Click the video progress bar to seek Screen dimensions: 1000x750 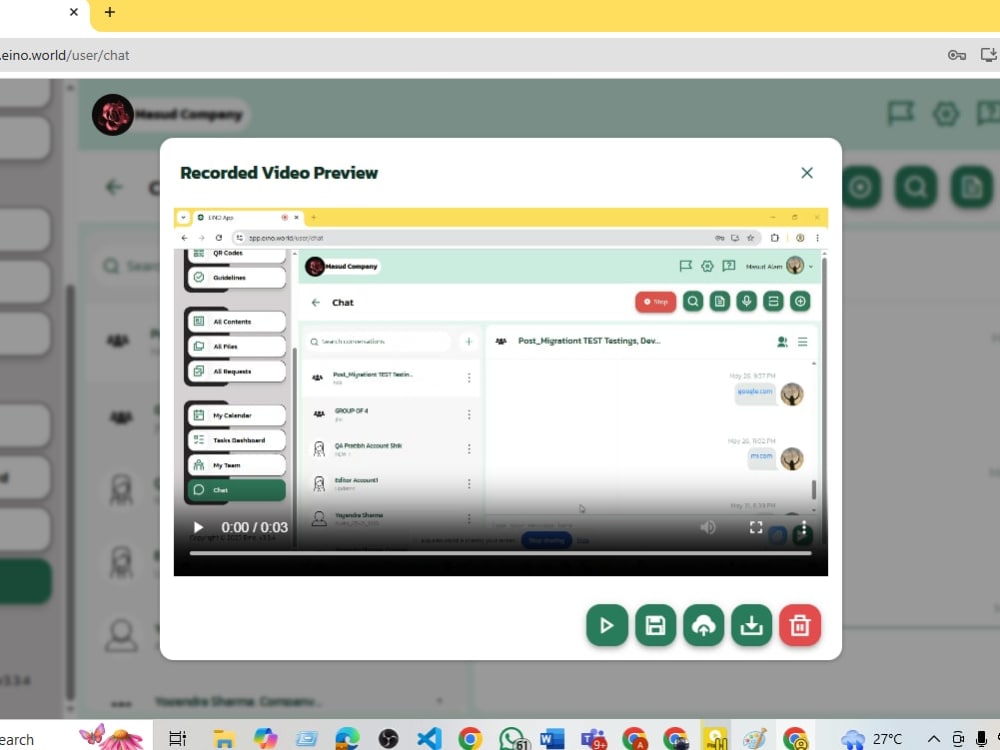point(501,553)
